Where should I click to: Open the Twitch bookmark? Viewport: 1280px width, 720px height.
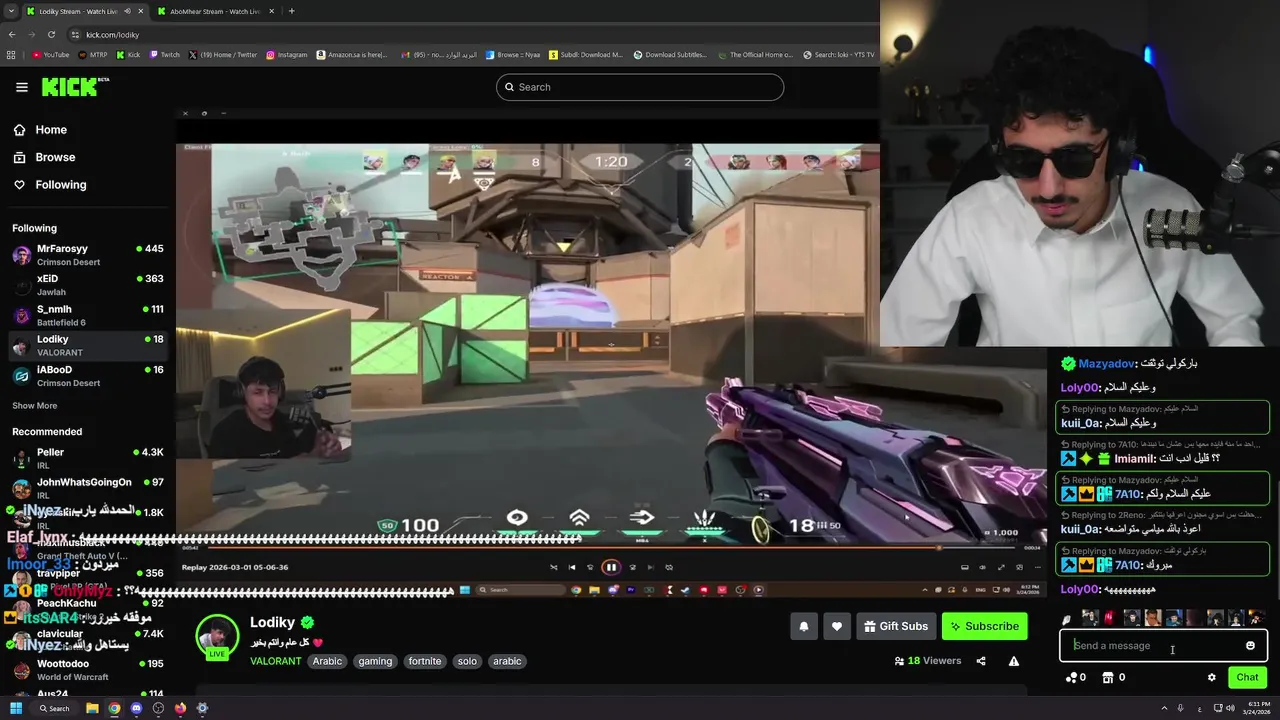click(x=165, y=55)
